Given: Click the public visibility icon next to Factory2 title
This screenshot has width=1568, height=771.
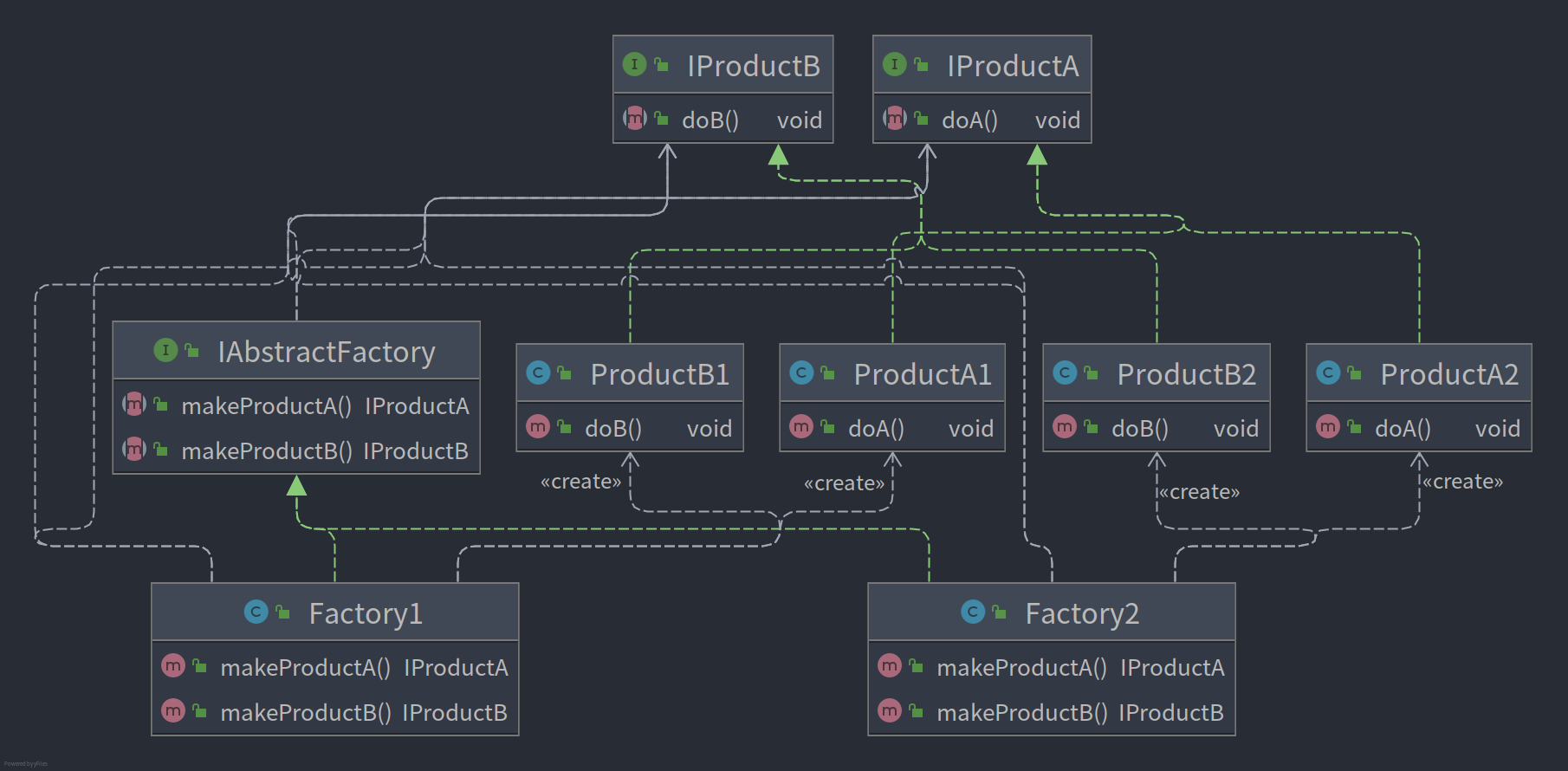Looking at the screenshot, I should click(x=999, y=612).
